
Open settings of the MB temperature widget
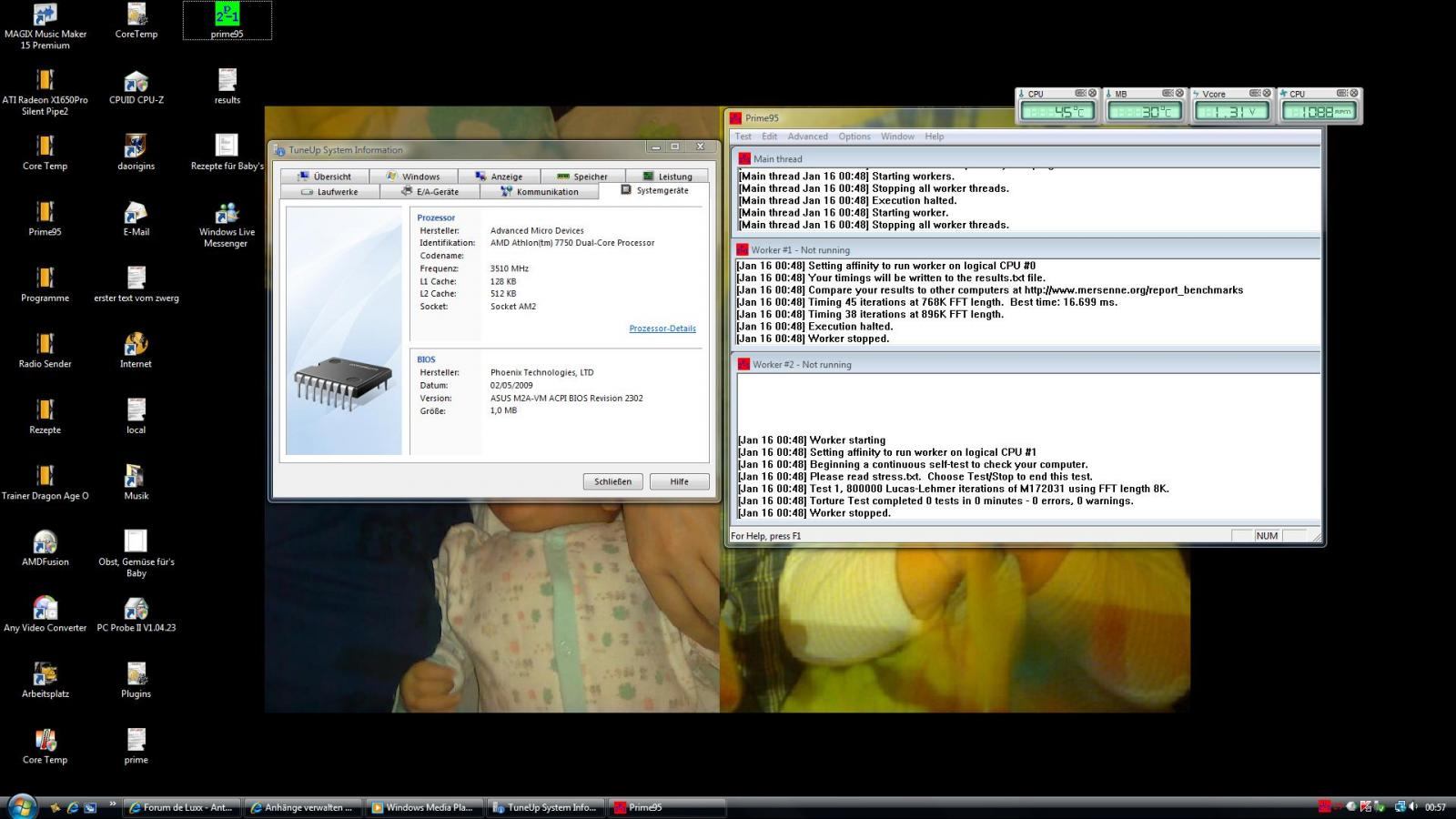point(1168,93)
